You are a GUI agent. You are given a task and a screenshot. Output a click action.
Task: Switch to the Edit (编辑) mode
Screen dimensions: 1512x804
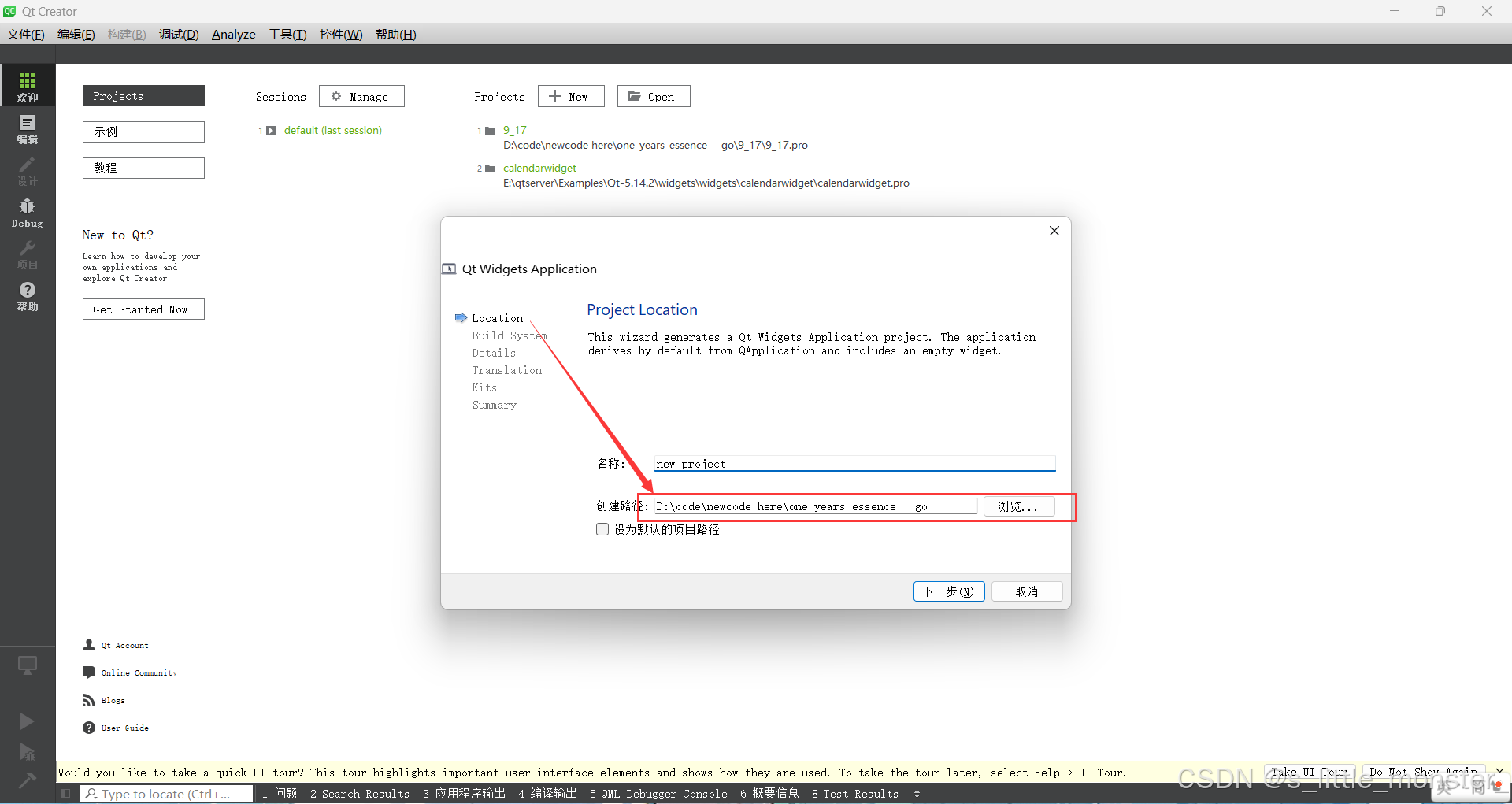click(x=28, y=128)
